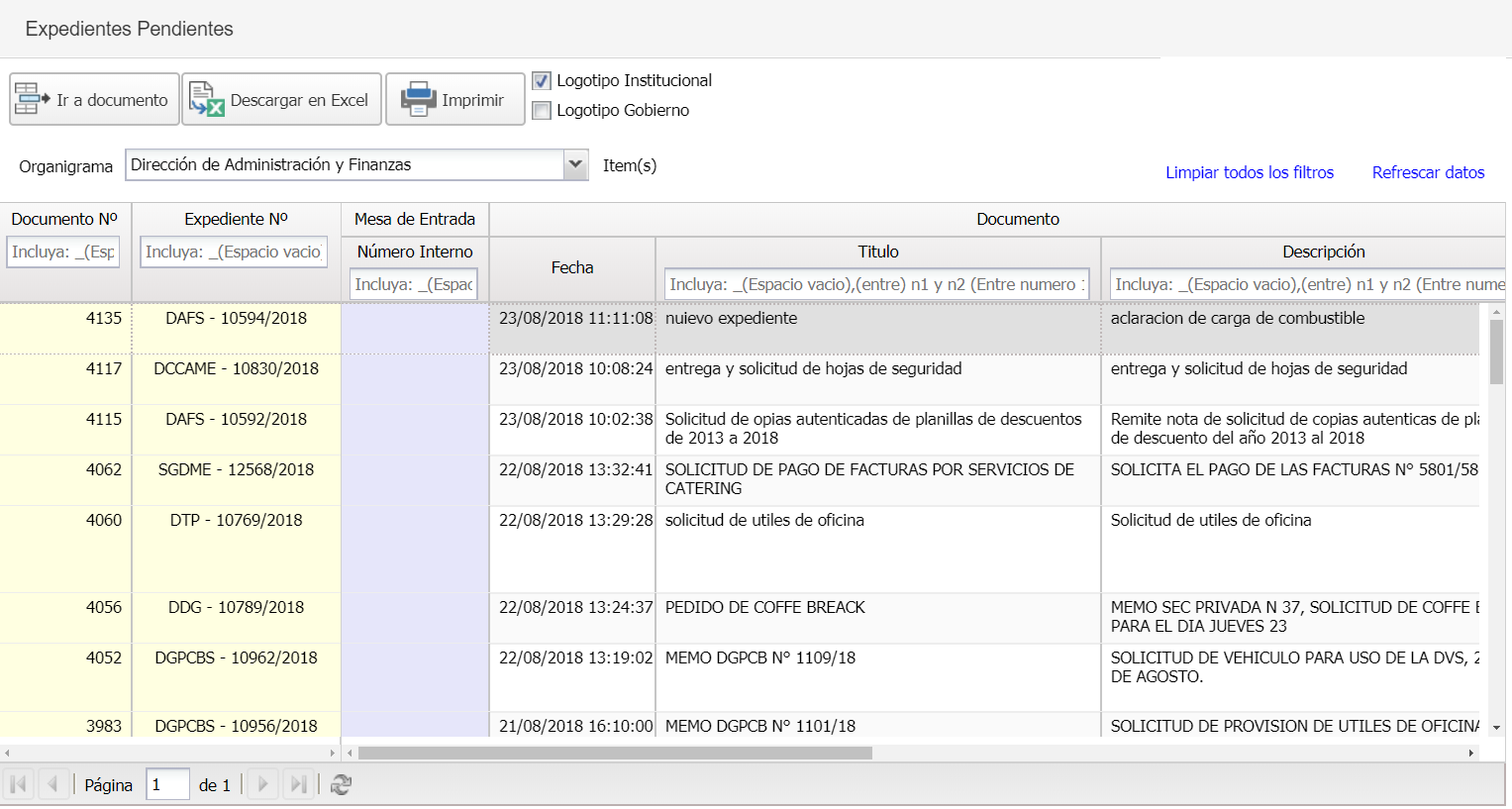This screenshot has width=1512, height=809.
Task: Click expediente SGDME - 12568/2018
Action: pos(236,469)
